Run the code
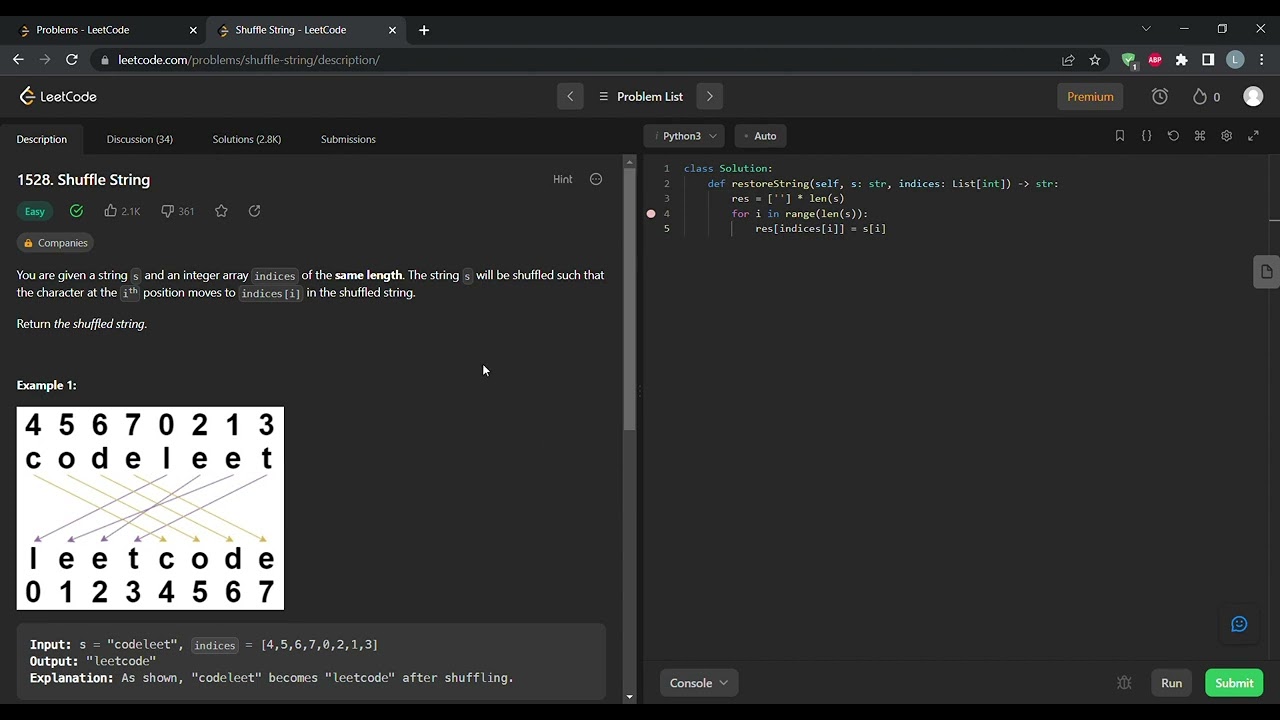This screenshot has height=720, width=1280. click(1171, 683)
